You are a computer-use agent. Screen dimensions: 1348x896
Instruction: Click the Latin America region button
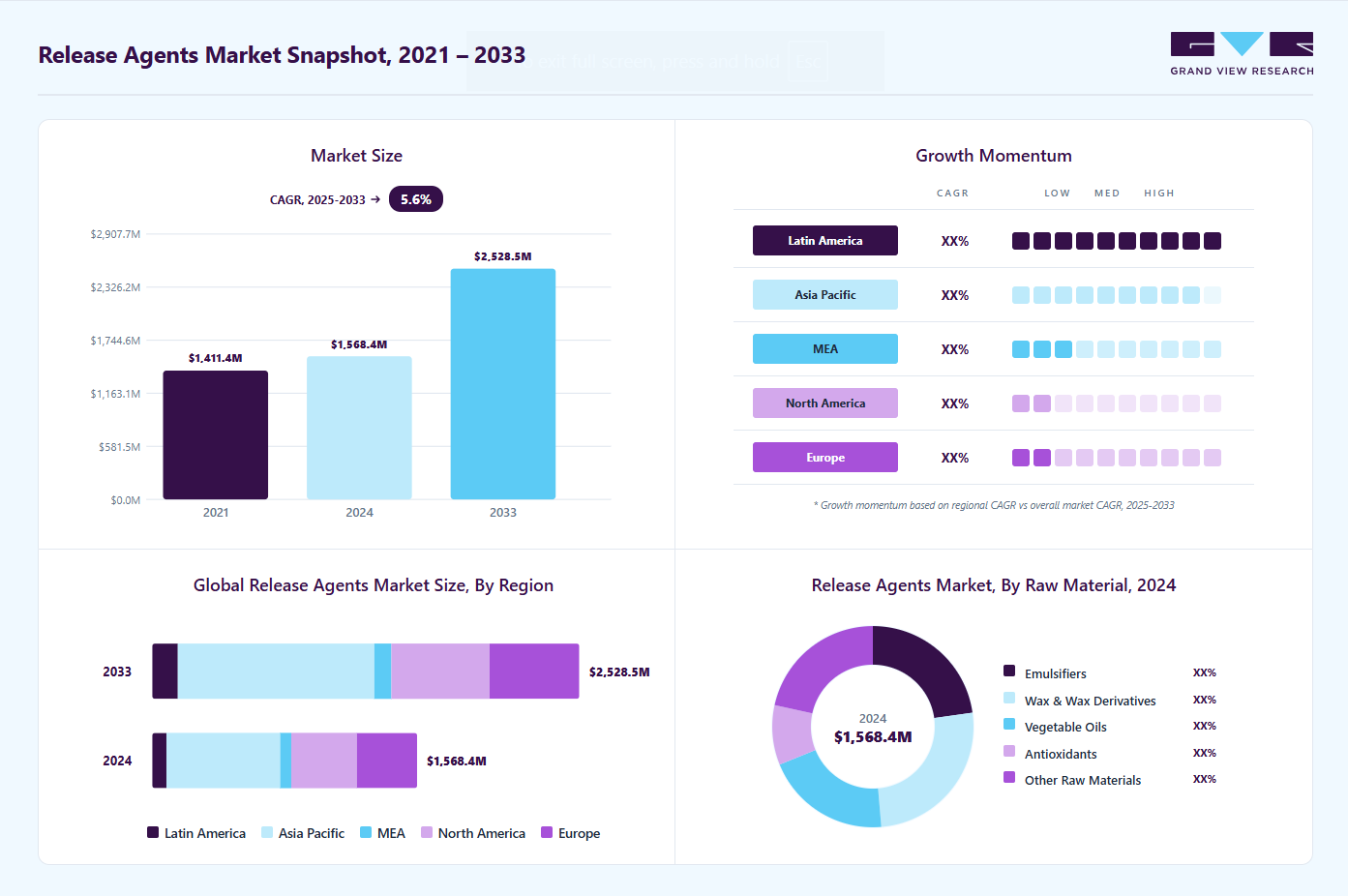825,241
